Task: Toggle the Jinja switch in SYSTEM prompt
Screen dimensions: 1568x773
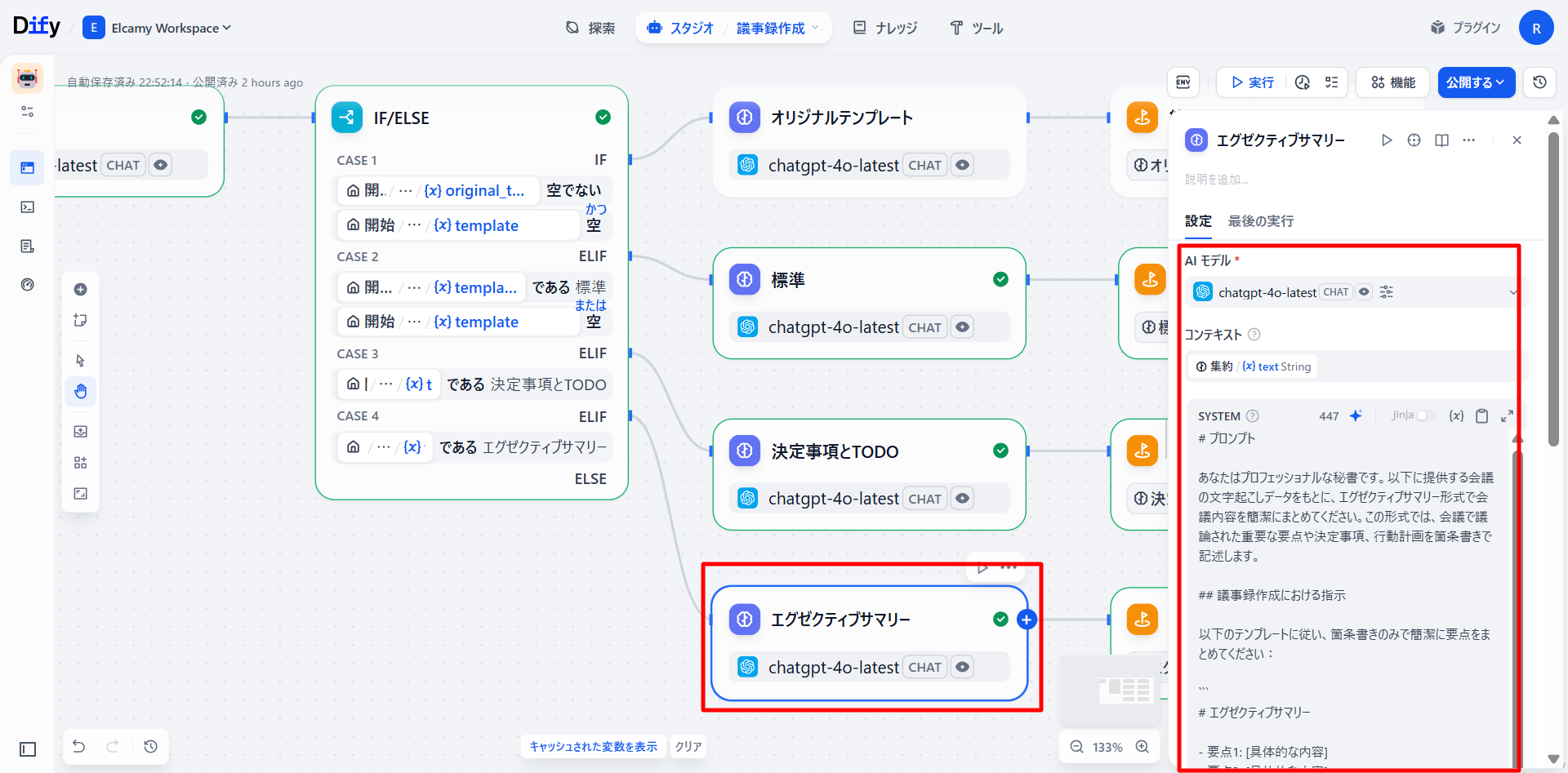Action: coord(1424,415)
